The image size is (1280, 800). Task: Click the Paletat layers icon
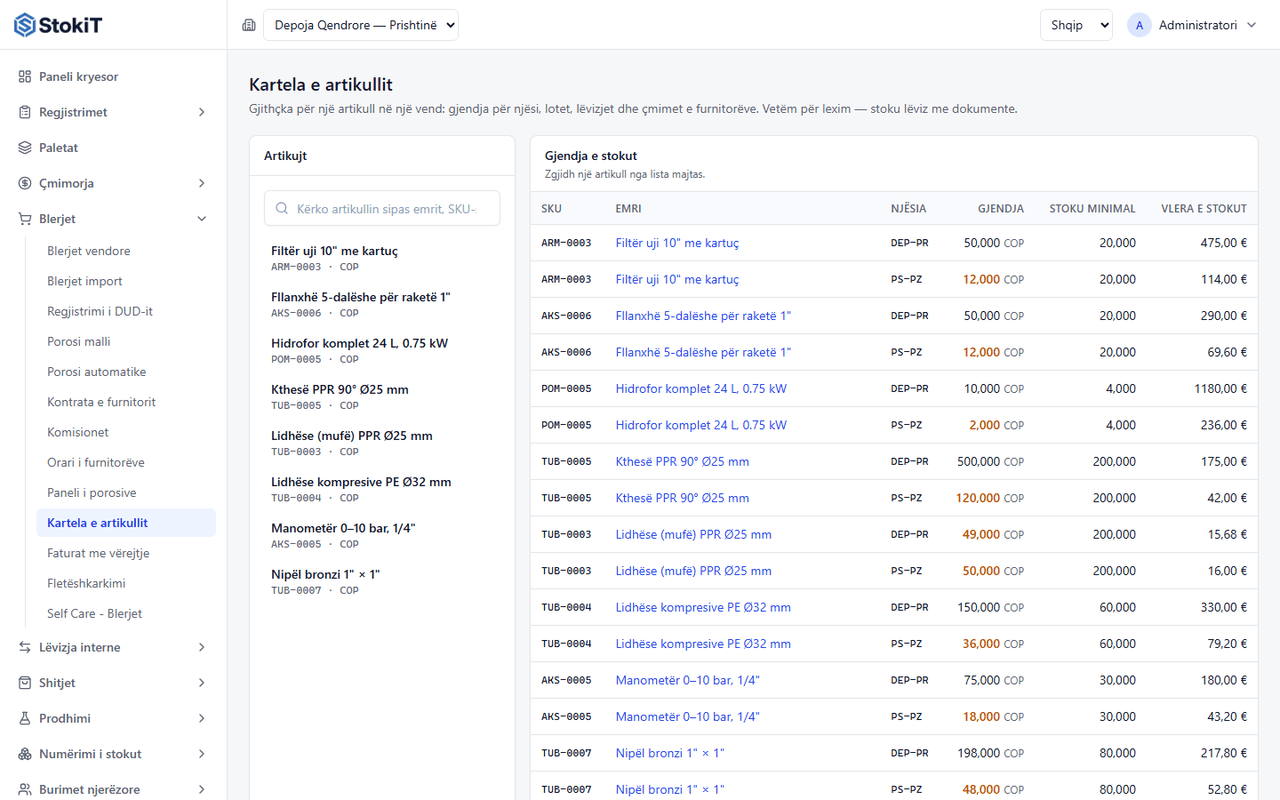pyautogui.click(x=25, y=148)
